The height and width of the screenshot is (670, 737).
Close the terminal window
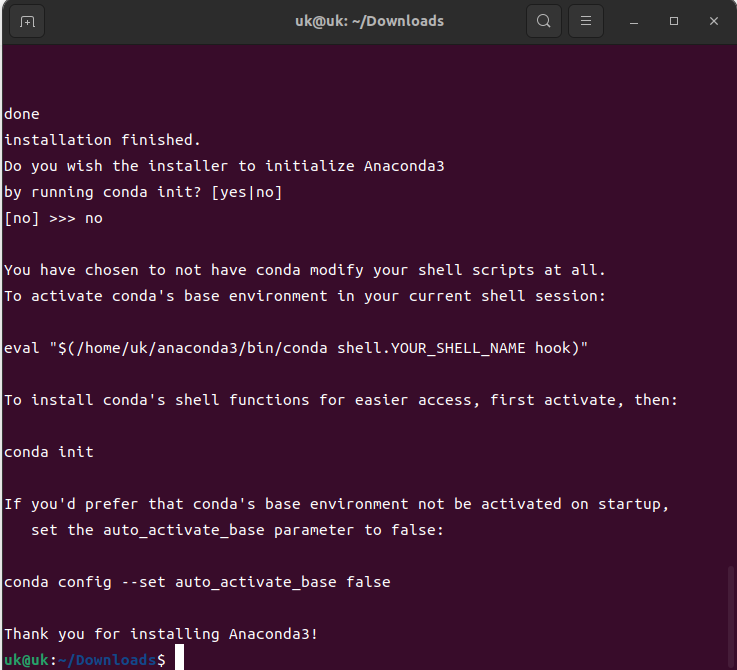(713, 21)
